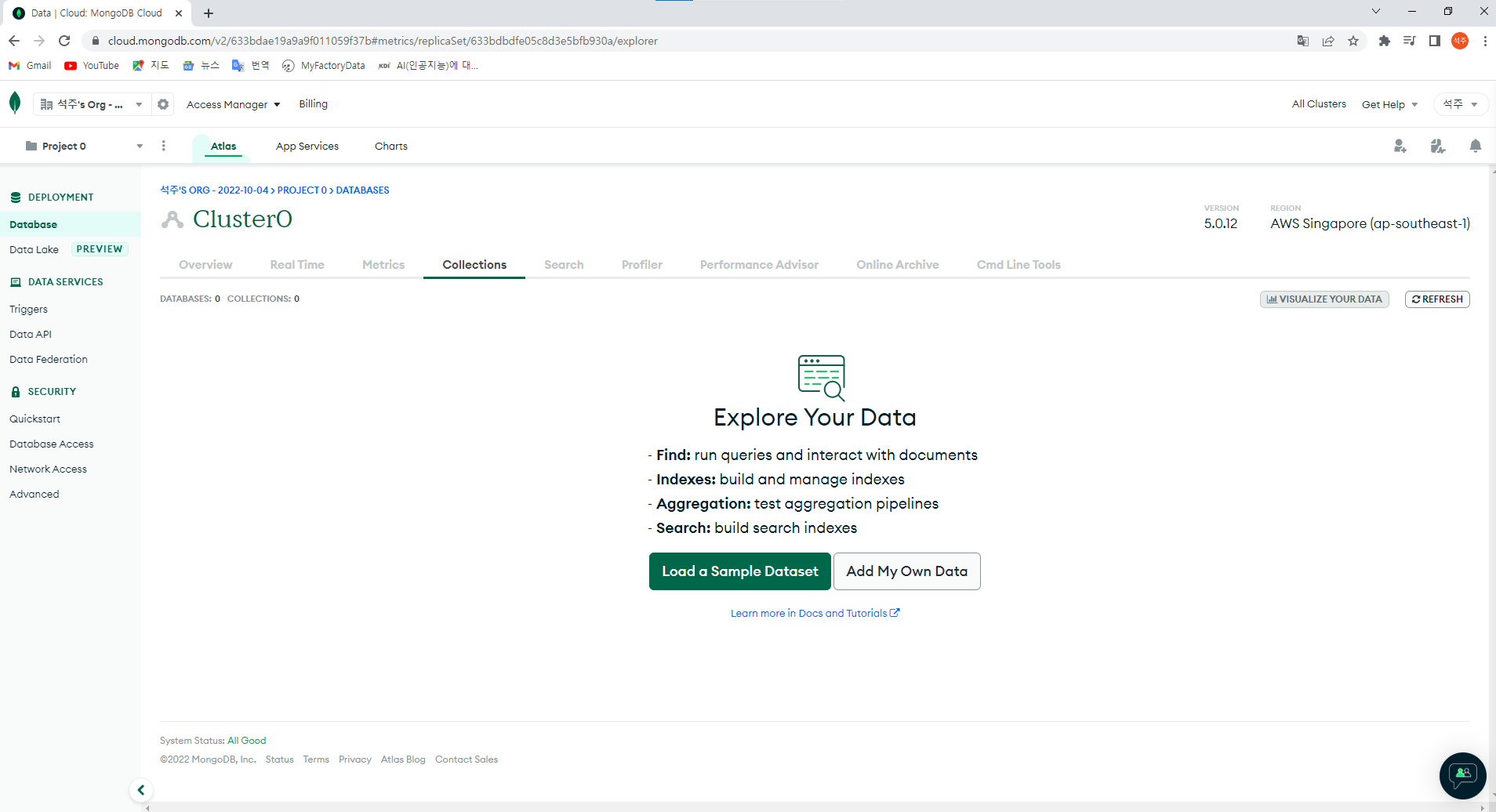Screen dimensions: 1496x812
Task: Open Database Access in the sidebar
Action: tap(52, 444)
